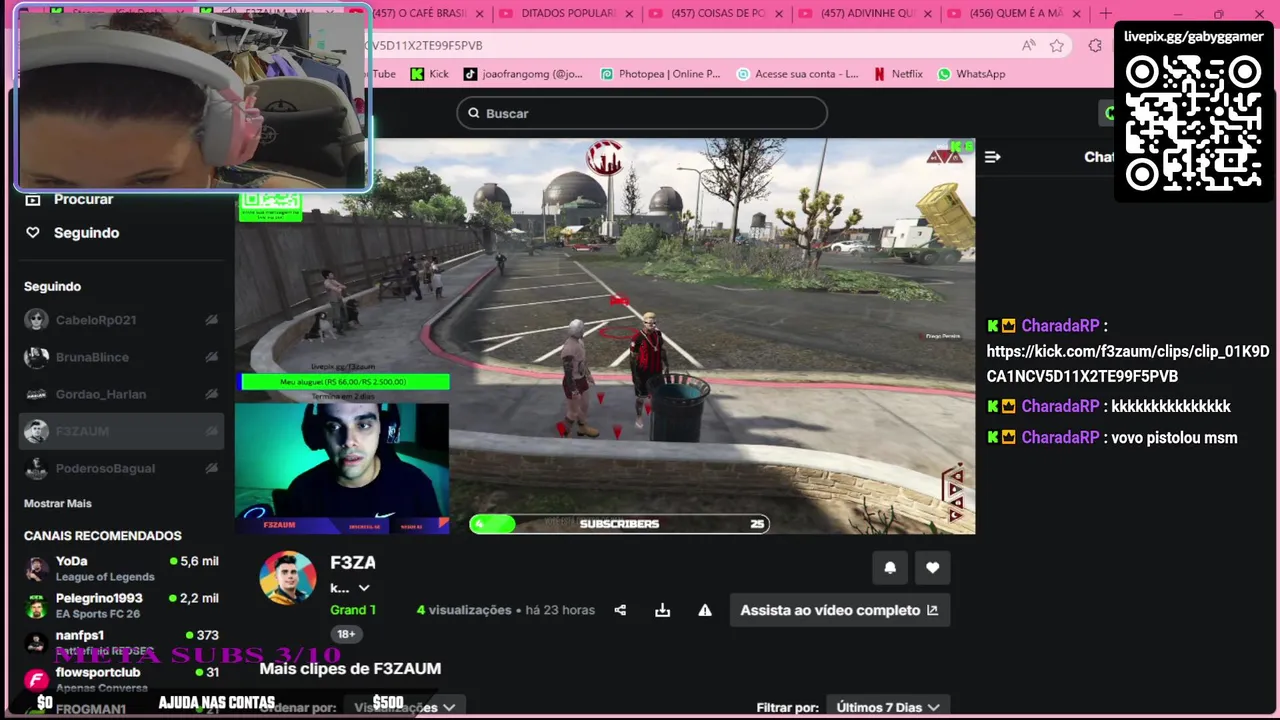Open the Pelegrino1993 recommended channel
The image size is (1280, 720).
(x=121, y=605)
